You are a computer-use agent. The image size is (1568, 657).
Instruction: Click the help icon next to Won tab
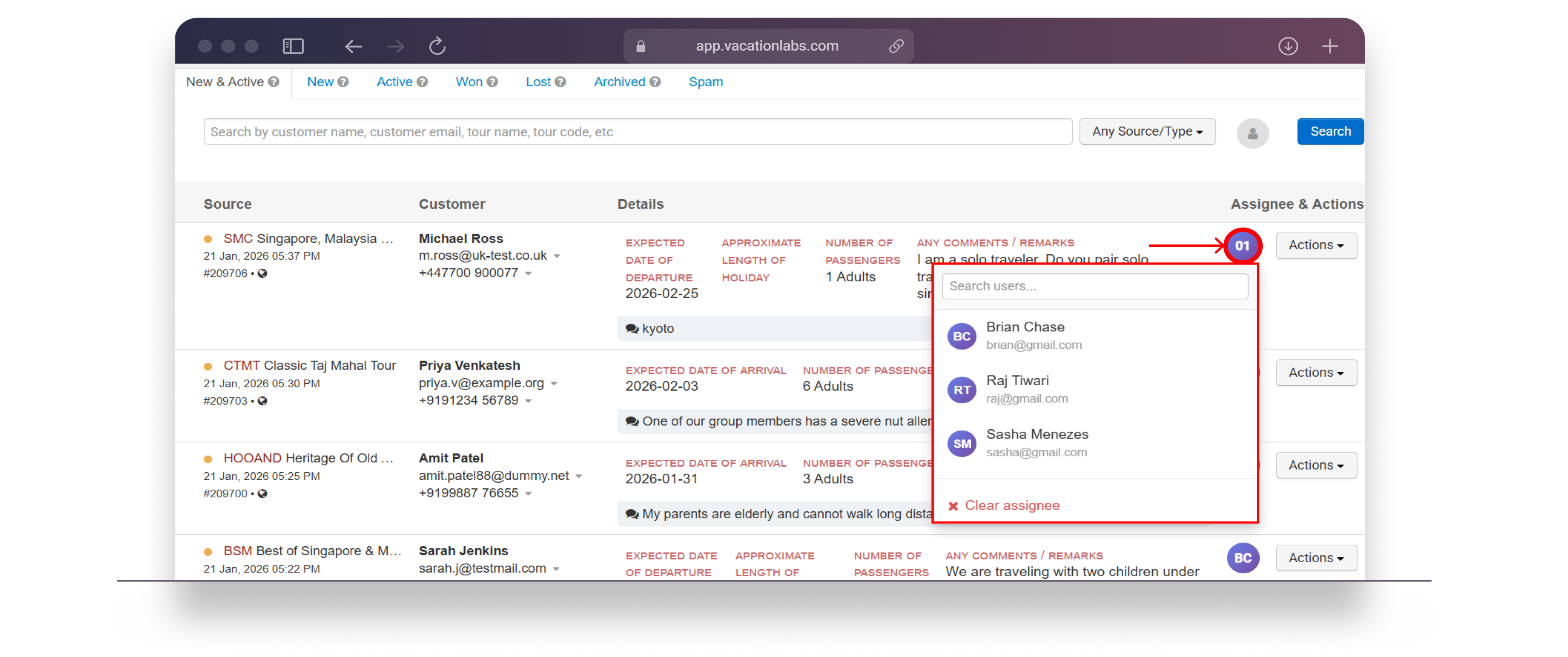click(x=492, y=82)
